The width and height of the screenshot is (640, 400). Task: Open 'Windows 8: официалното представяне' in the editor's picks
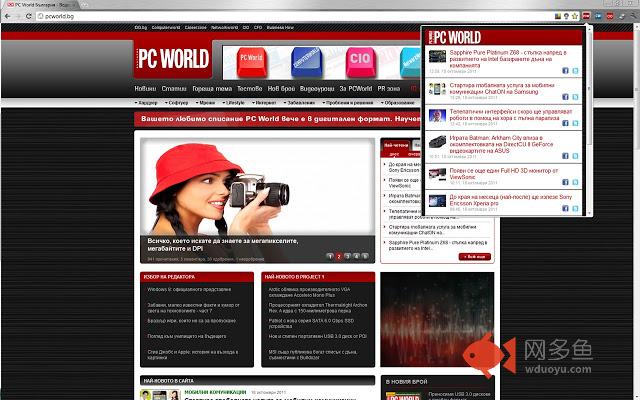[189, 289]
